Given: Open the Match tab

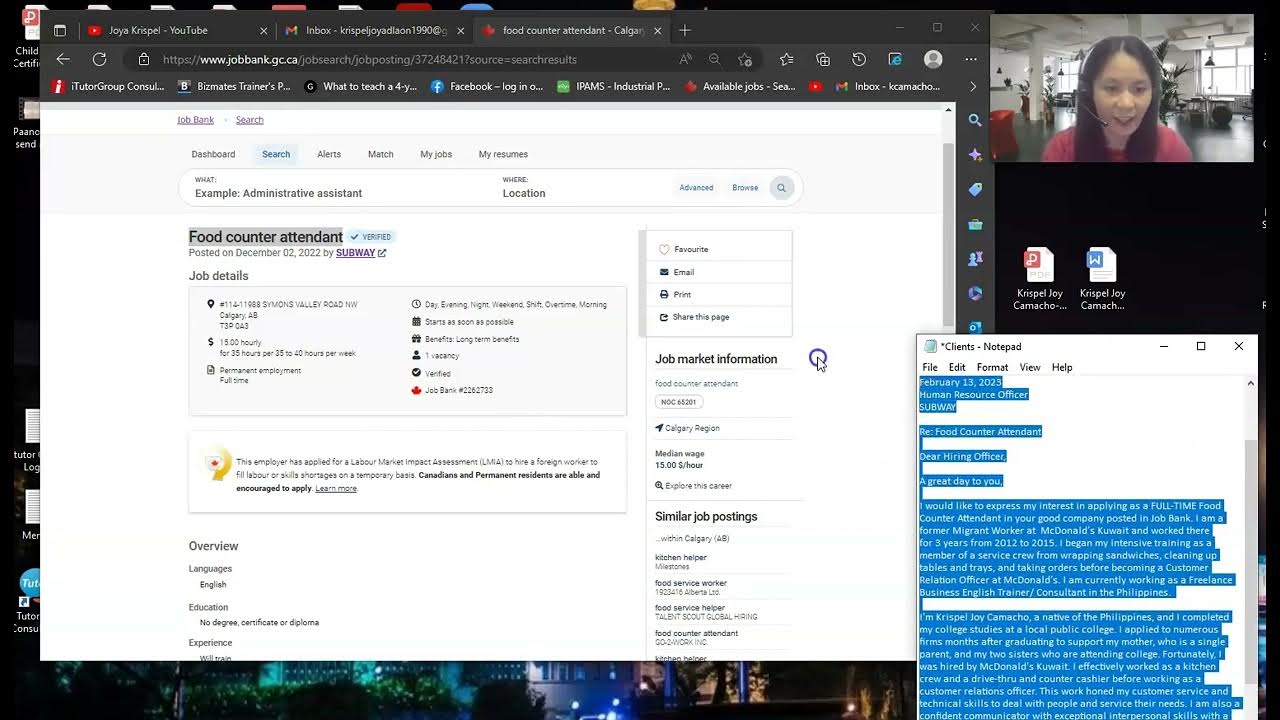Looking at the screenshot, I should point(381,154).
